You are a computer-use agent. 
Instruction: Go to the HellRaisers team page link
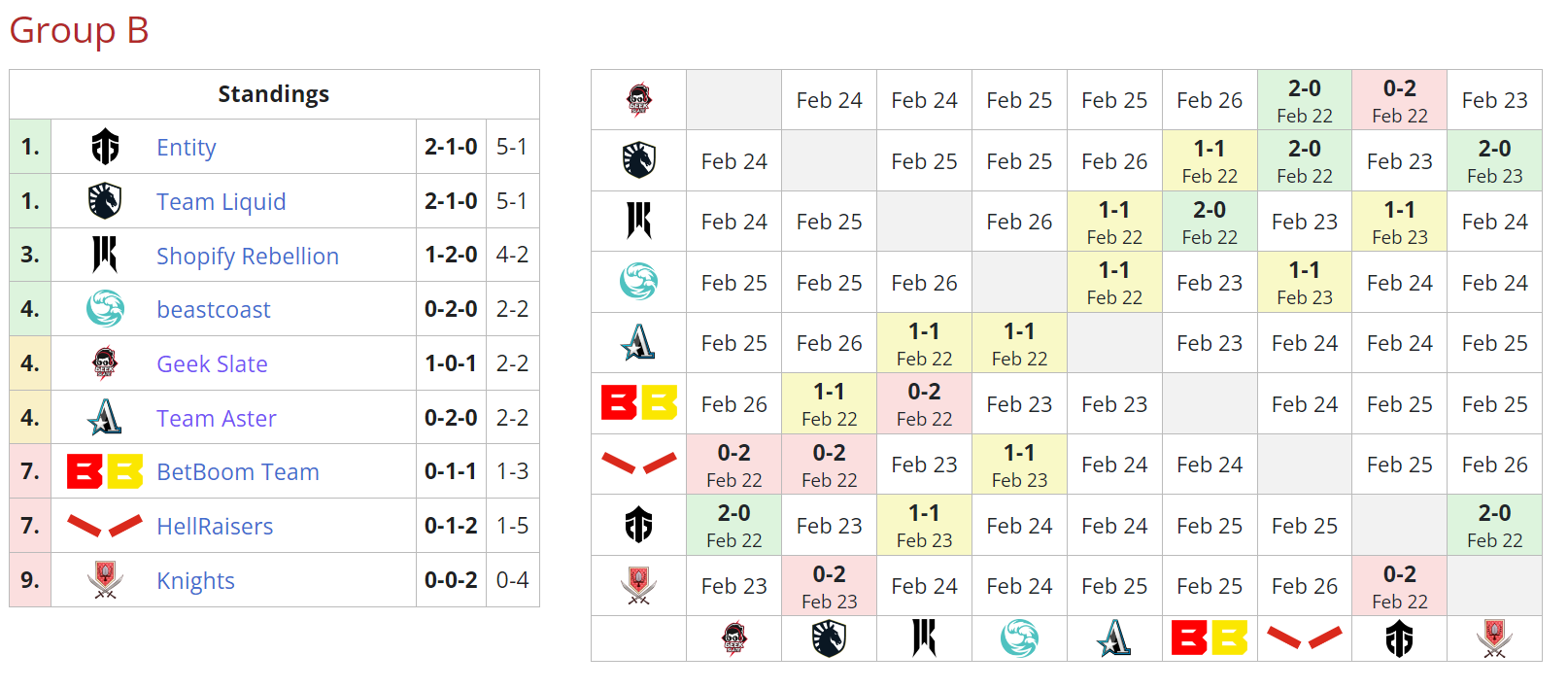coord(215,526)
